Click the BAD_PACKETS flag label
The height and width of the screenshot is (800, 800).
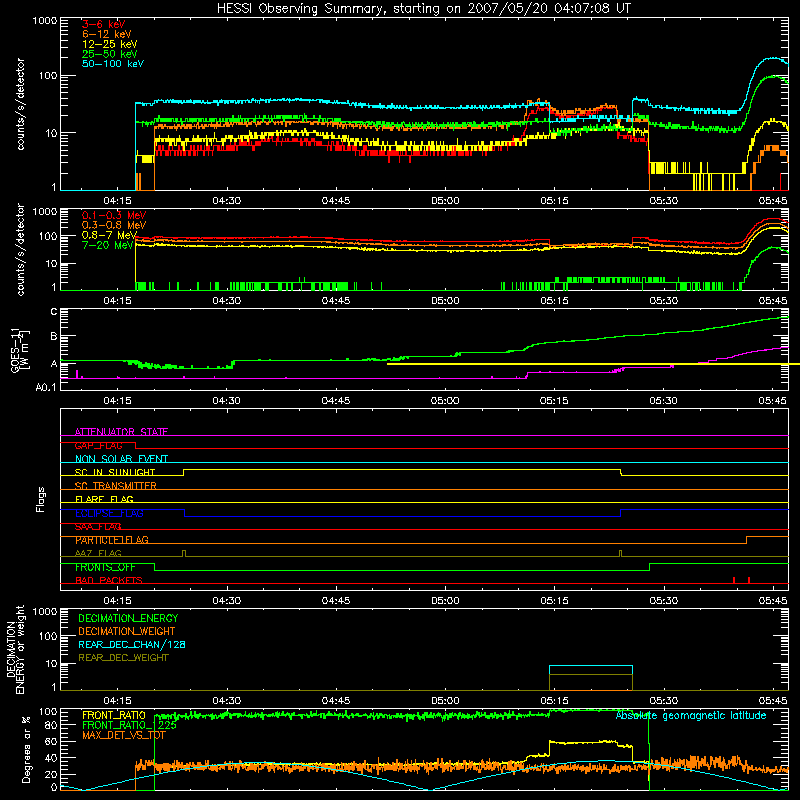pyautogui.click(x=109, y=580)
